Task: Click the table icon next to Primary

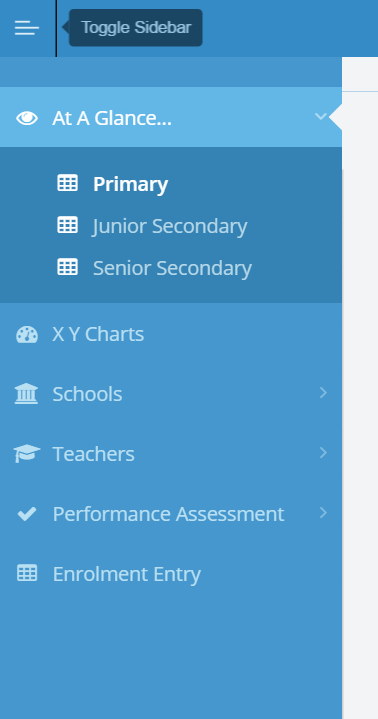Action: [67, 183]
